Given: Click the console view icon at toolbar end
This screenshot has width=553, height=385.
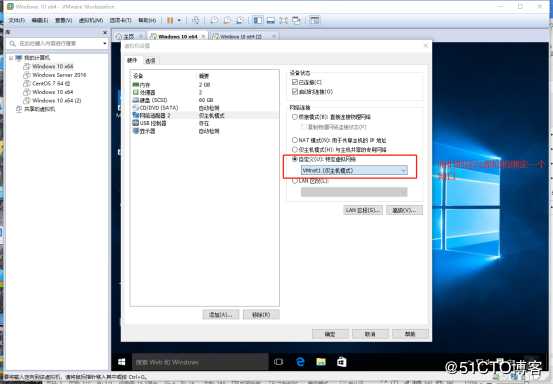Looking at the screenshot, I should pyautogui.click(x=314, y=20).
